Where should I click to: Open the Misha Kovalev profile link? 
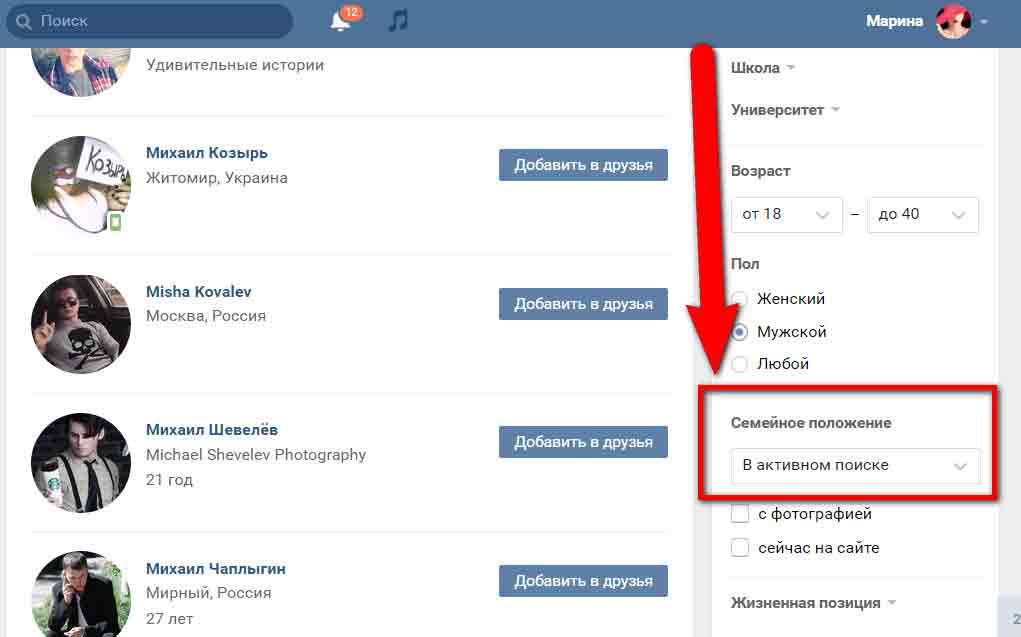point(199,291)
